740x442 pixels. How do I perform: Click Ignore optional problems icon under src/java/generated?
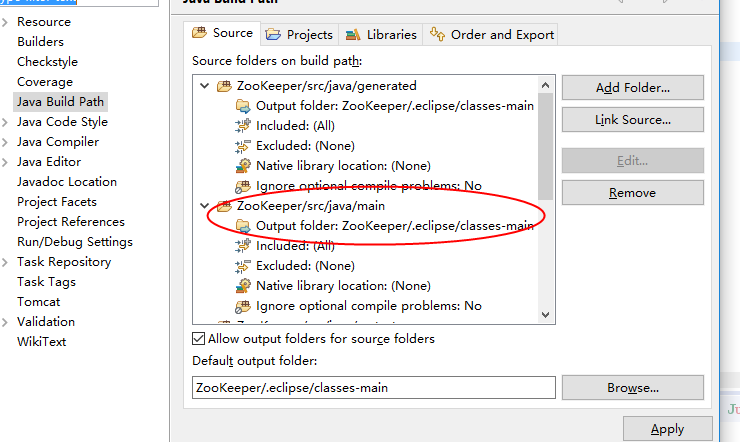pos(243,186)
